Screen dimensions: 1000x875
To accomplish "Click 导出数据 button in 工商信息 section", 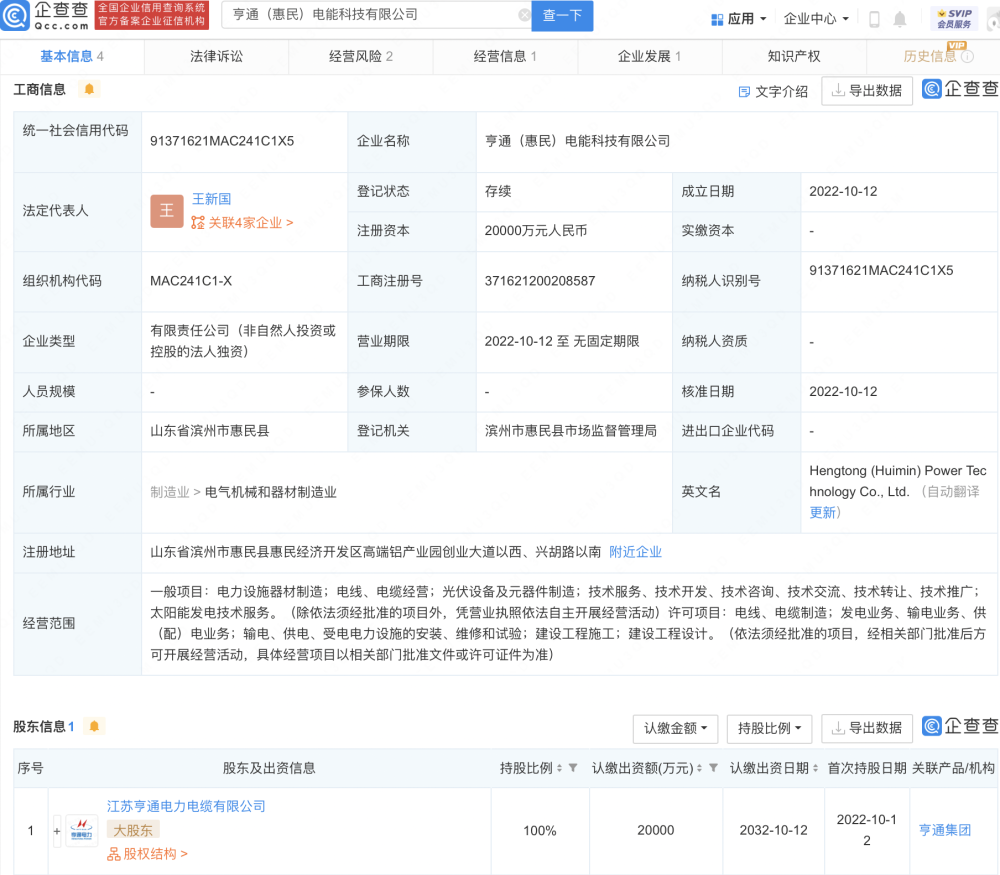I will (867, 91).
